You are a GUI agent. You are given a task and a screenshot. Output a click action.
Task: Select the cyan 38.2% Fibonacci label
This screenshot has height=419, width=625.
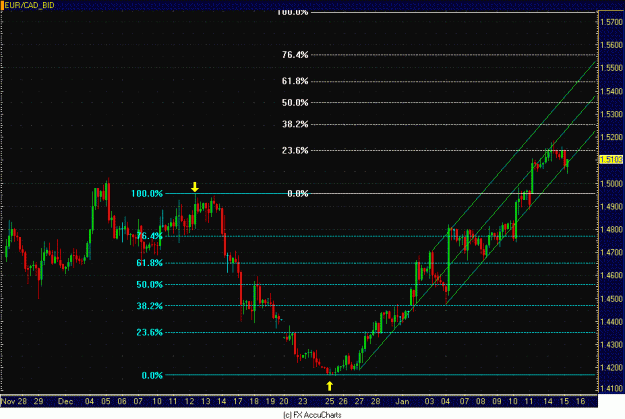(149, 306)
